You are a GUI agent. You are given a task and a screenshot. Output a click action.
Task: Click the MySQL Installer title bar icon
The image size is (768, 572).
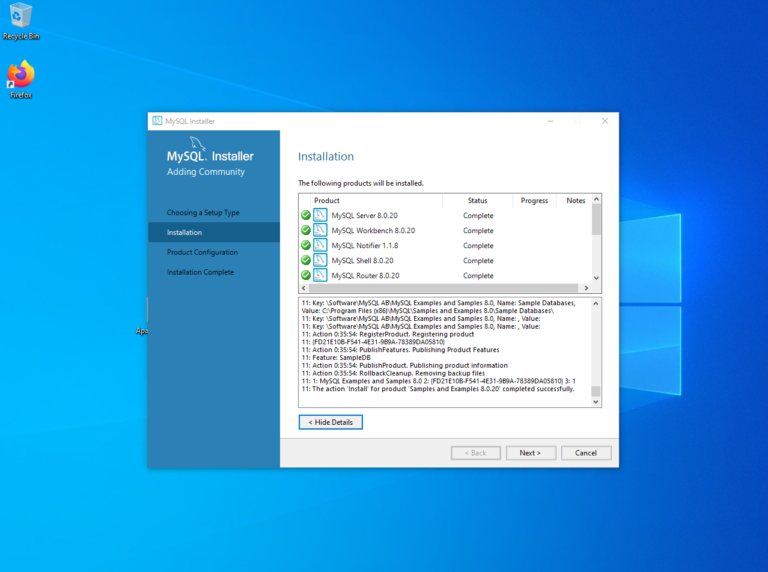[x=157, y=121]
